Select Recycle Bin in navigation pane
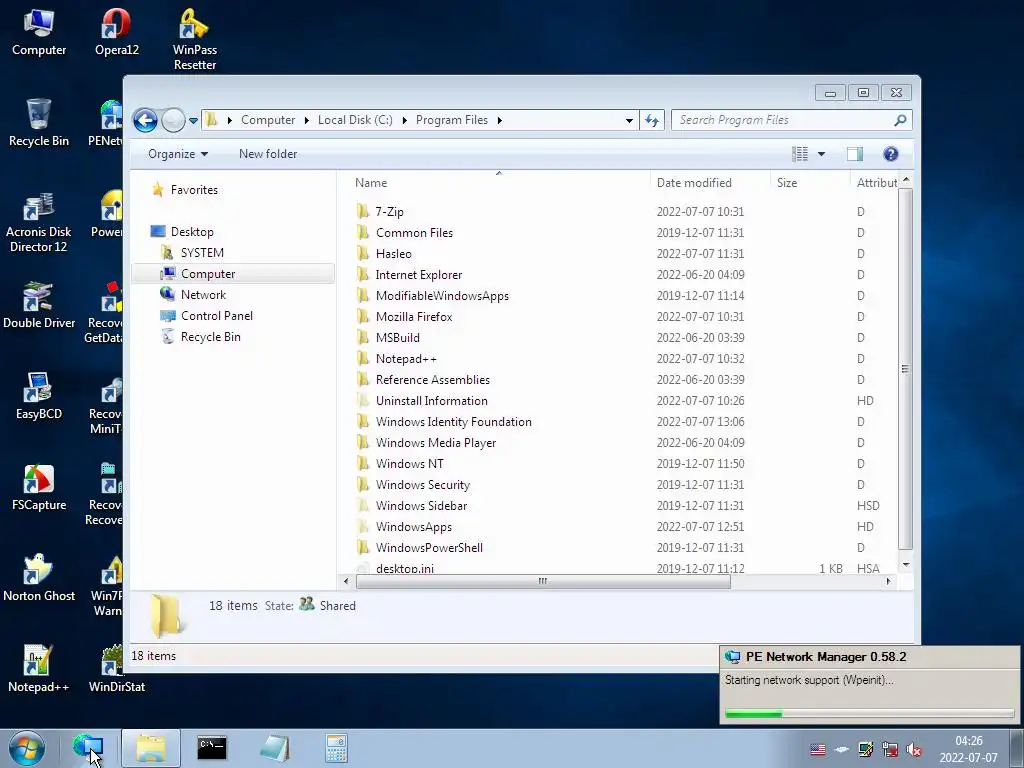 (210, 337)
